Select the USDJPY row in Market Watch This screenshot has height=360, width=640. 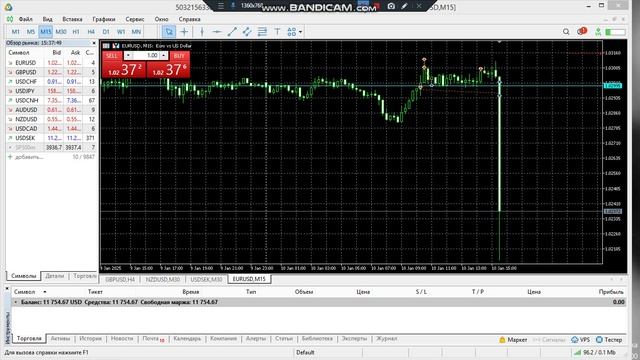point(51,91)
